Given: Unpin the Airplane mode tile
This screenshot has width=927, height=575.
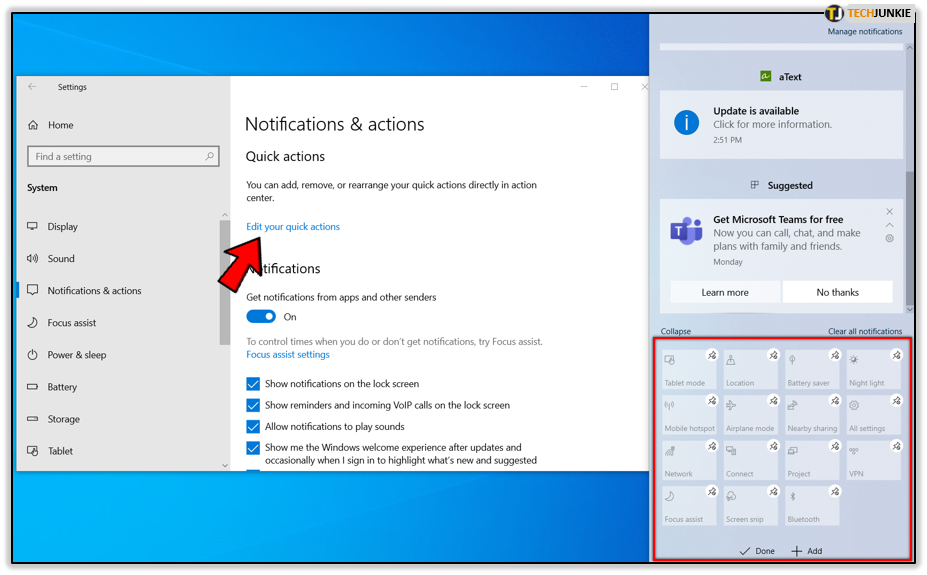Looking at the screenshot, I should 773,401.
